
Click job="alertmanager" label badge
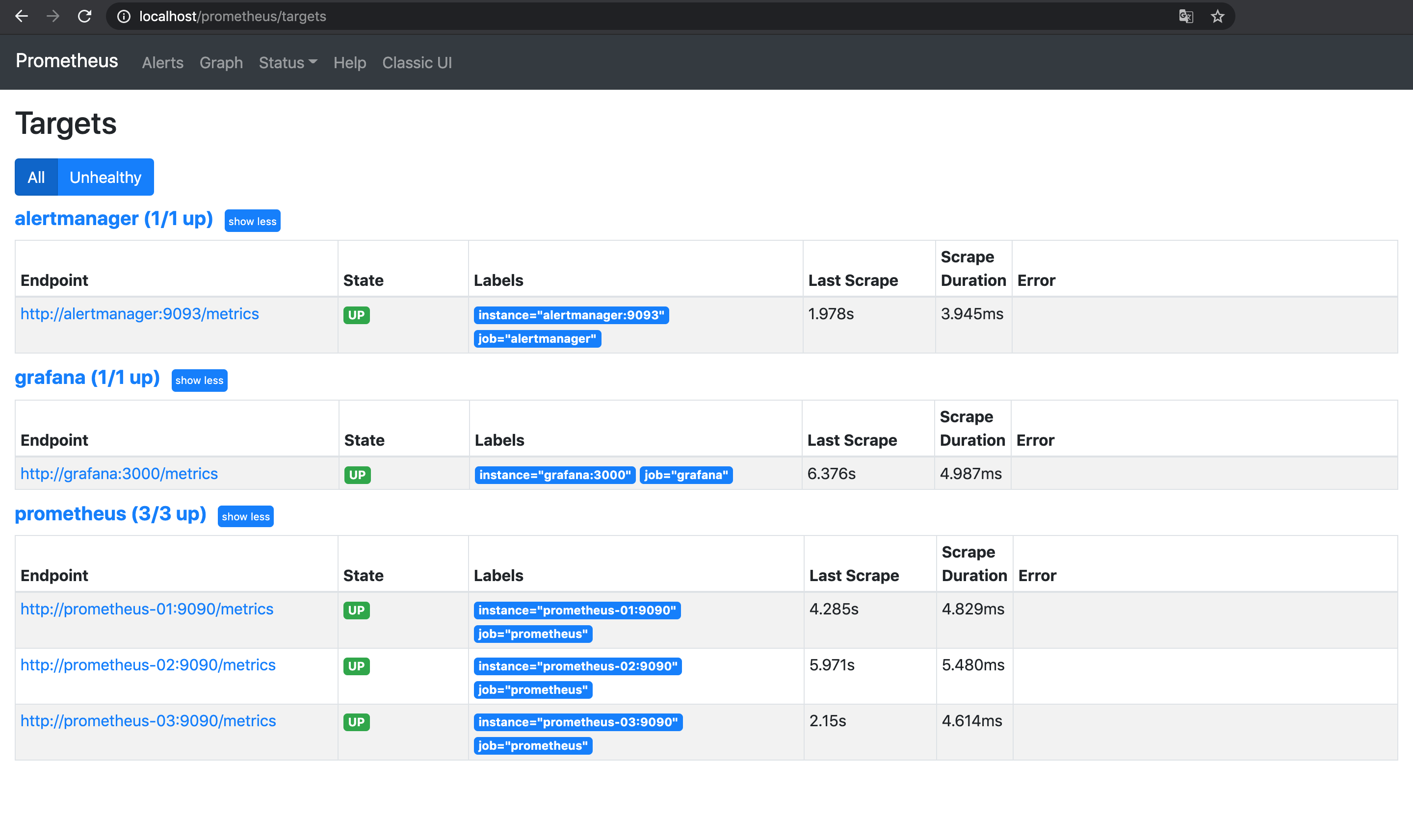[x=537, y=339]
